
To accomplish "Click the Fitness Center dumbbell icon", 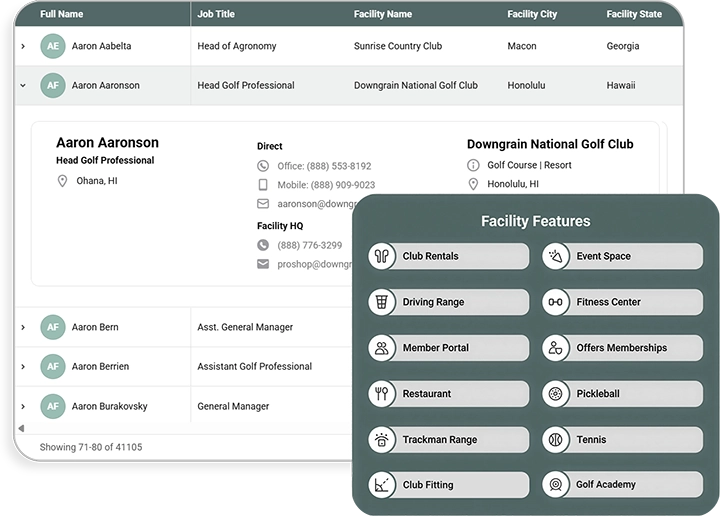I will 556,302.
